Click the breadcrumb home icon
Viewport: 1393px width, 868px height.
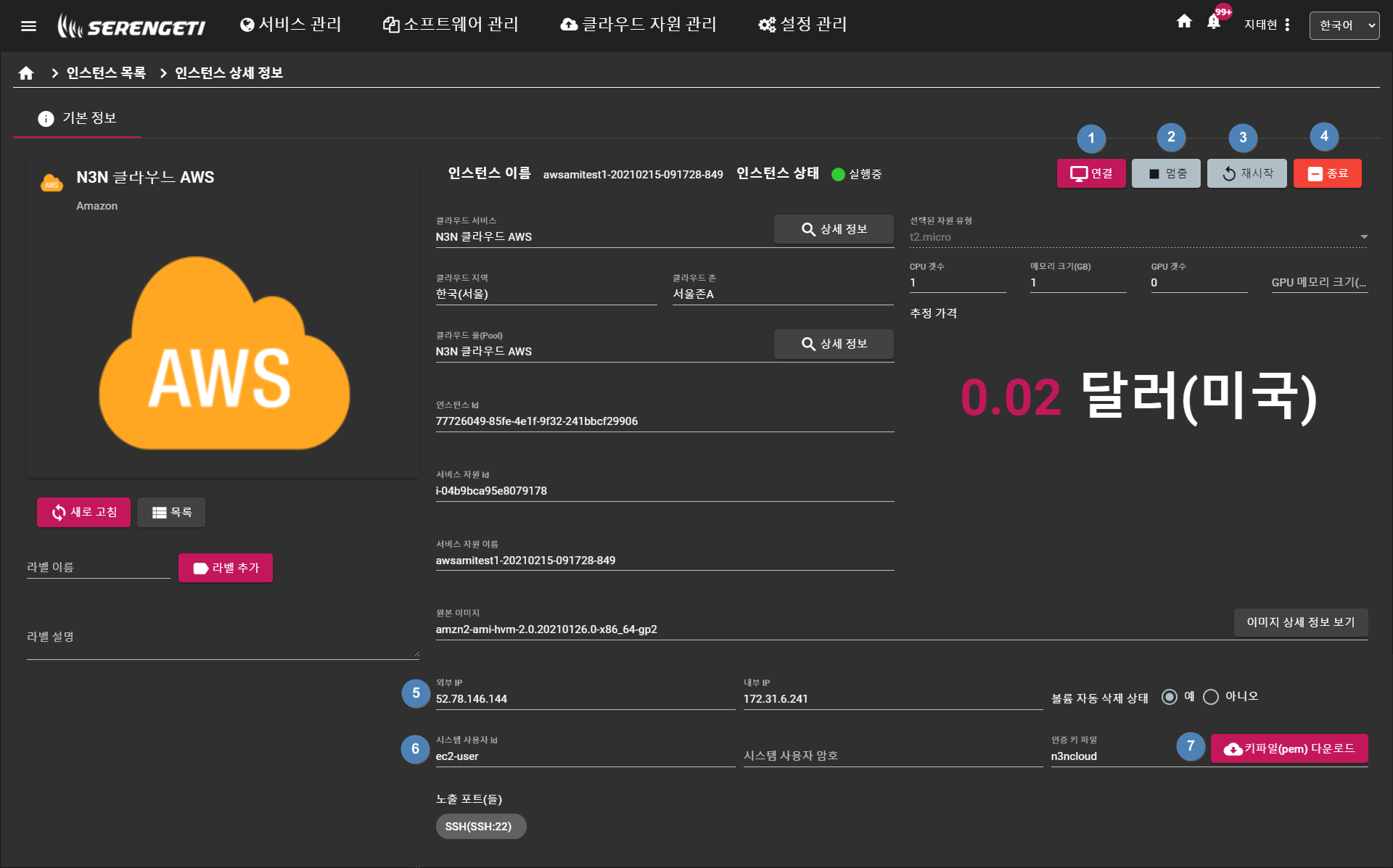click(26, 73)
